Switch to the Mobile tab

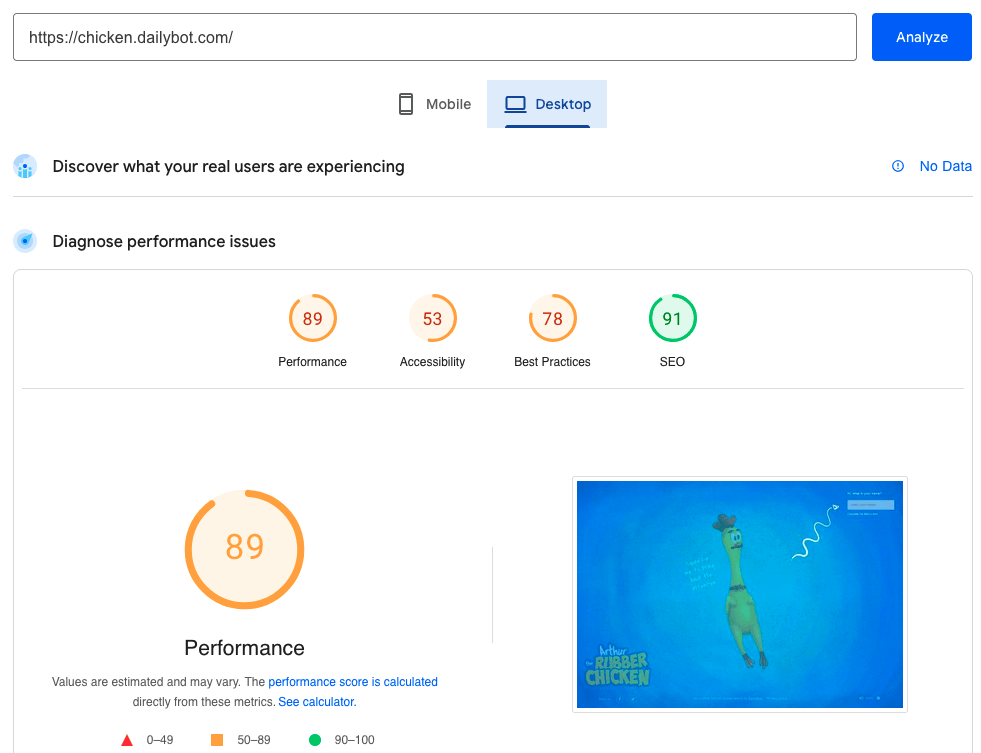(435, 104)
